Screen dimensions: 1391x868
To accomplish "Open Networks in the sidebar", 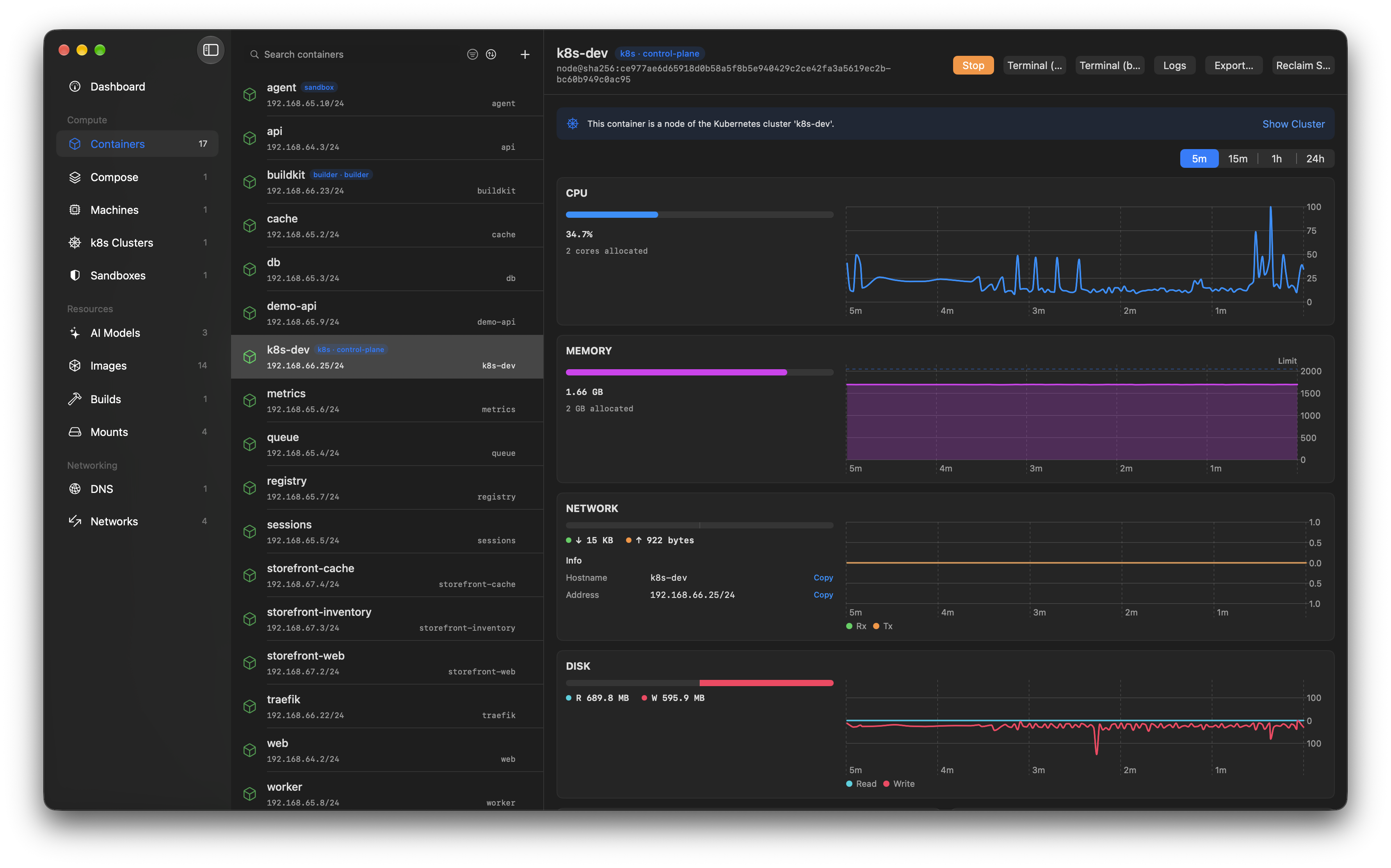I will point(137,521).
